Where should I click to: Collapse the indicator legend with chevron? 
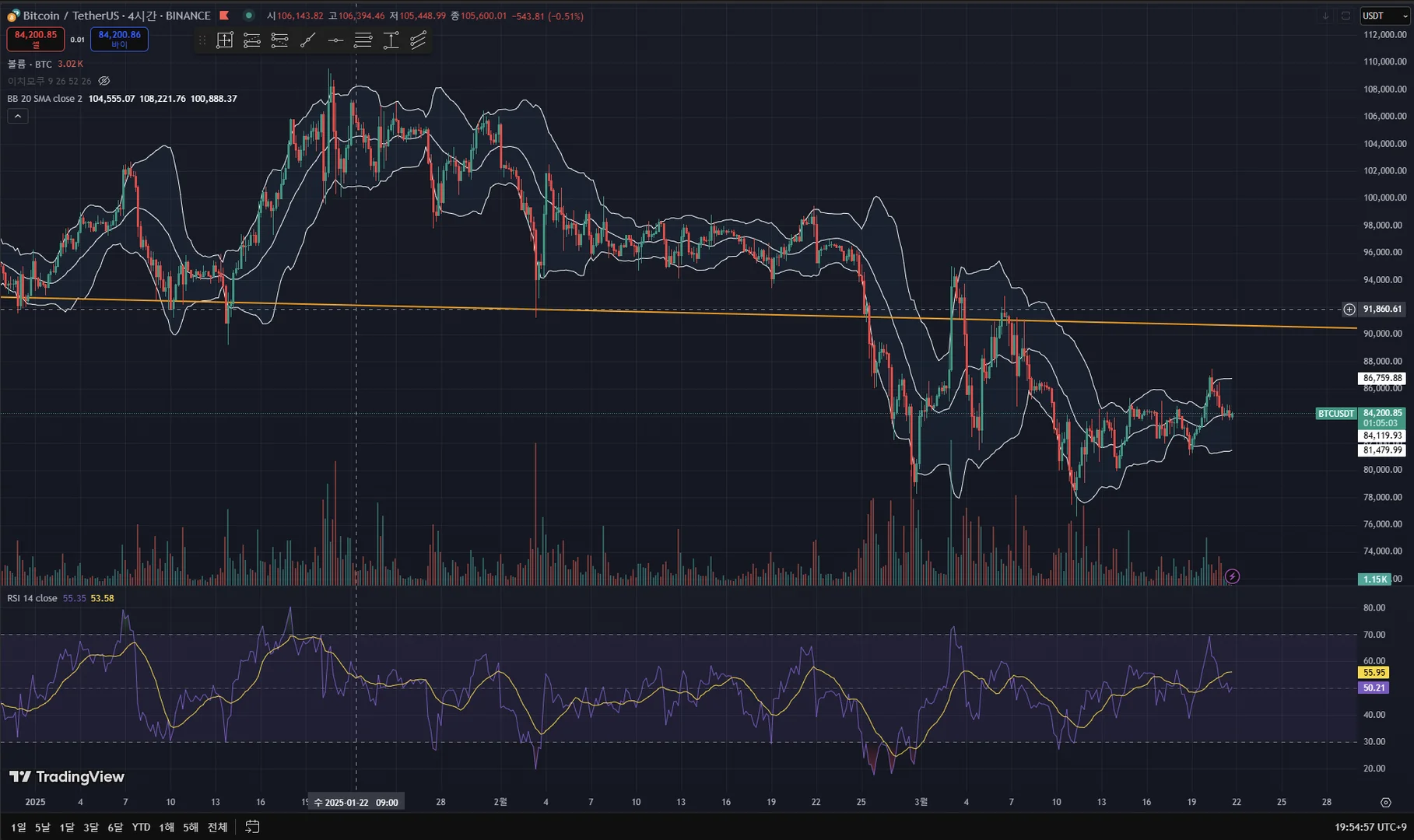click(18, 116)
